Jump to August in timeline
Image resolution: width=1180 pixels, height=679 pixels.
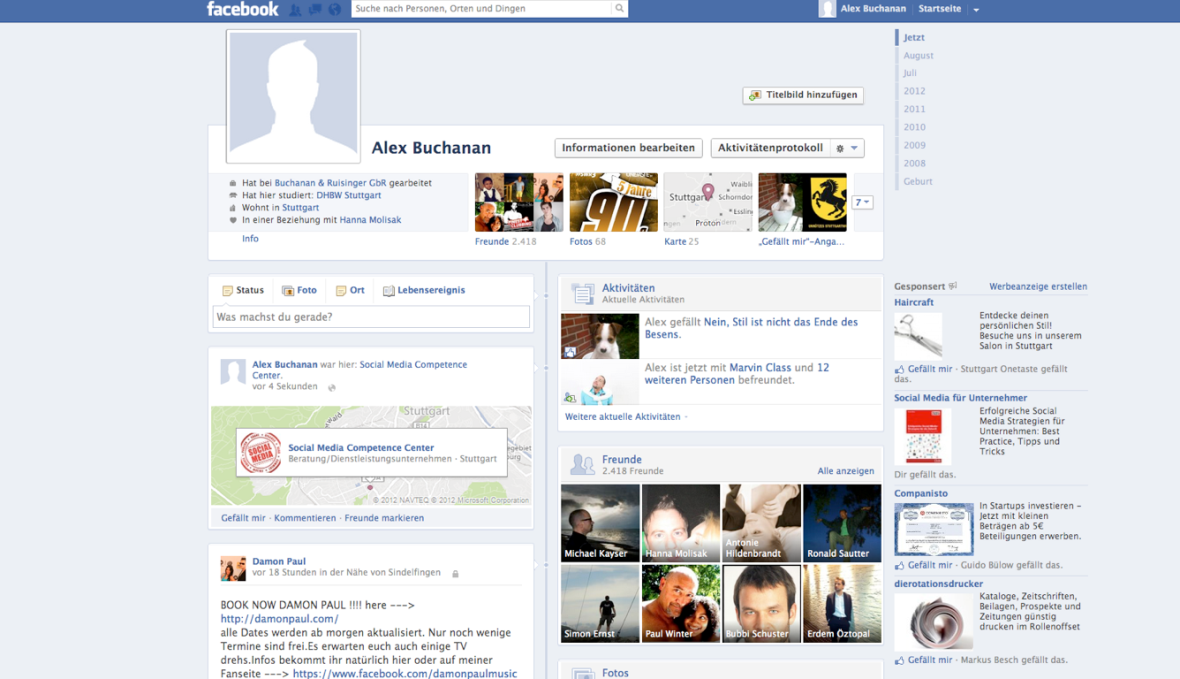tap(918, 55)
